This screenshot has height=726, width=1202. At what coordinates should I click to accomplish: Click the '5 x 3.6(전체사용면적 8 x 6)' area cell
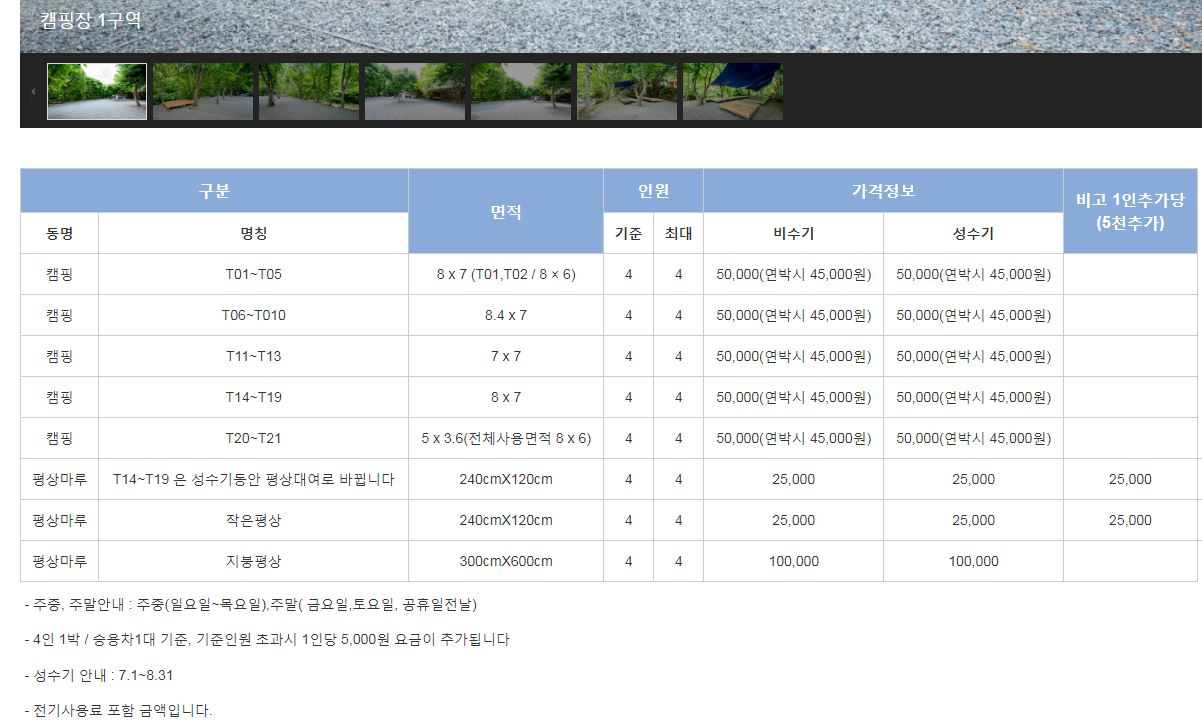(x=506, y=438)
